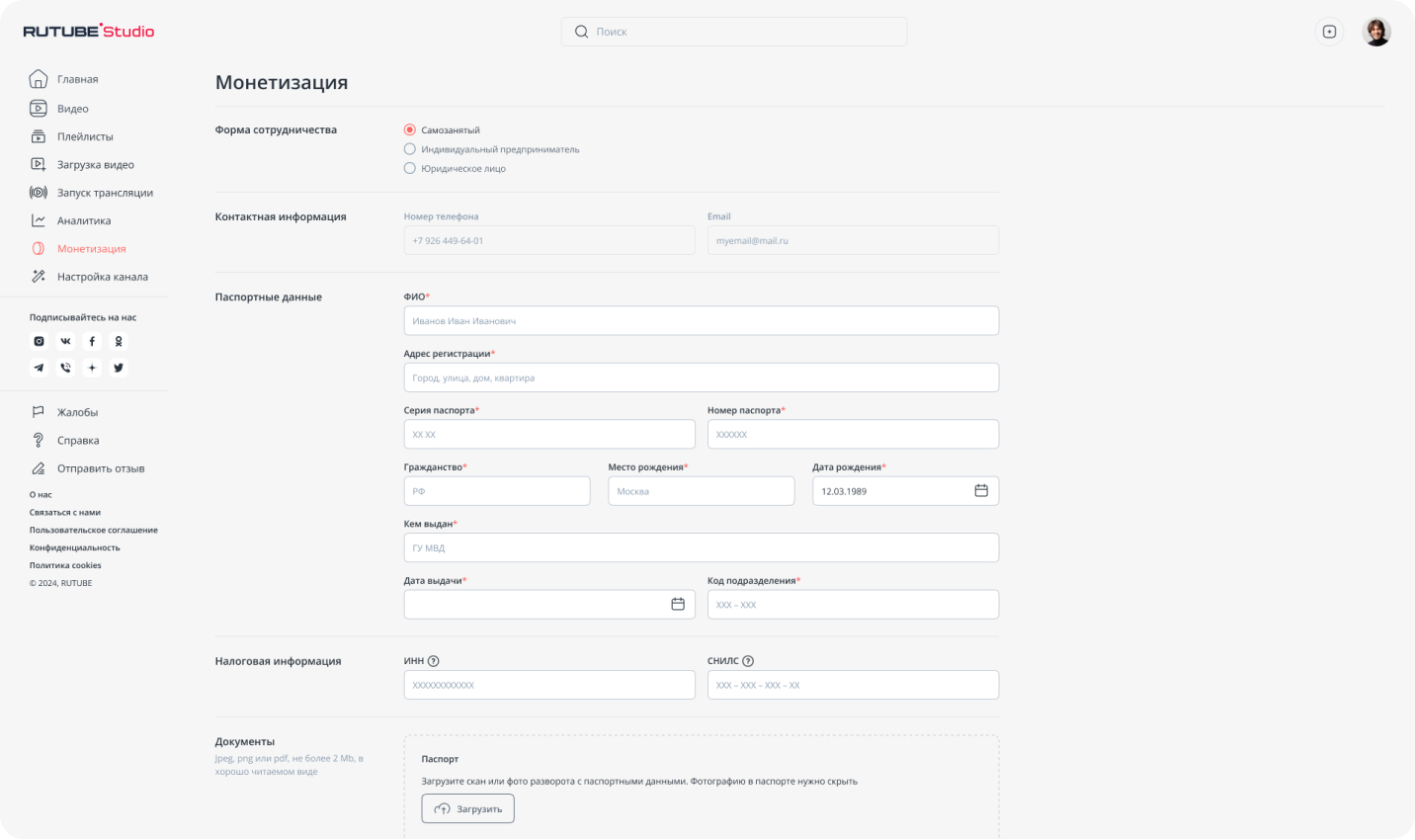Screen dimensions: 1415x840
Task: Open the VK social link icon
Action: (x=65, y=341)
